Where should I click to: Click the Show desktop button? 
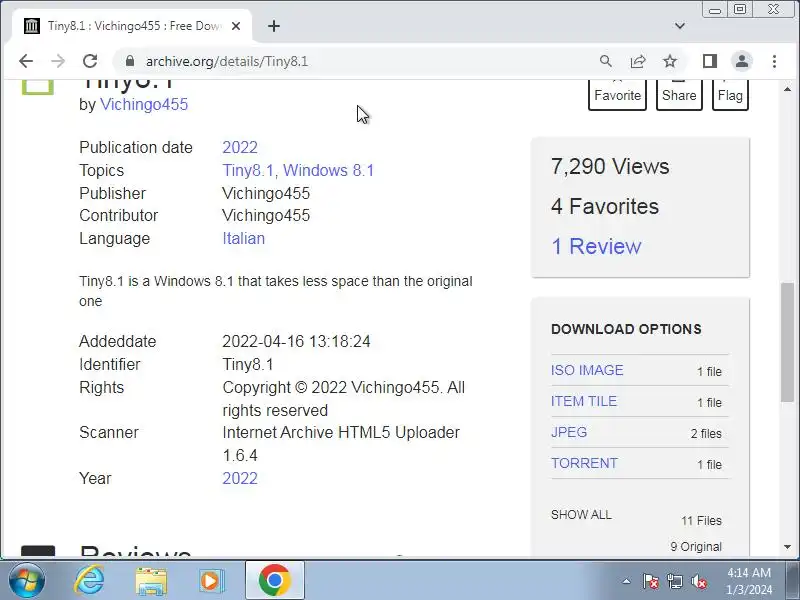coord(792,581)
